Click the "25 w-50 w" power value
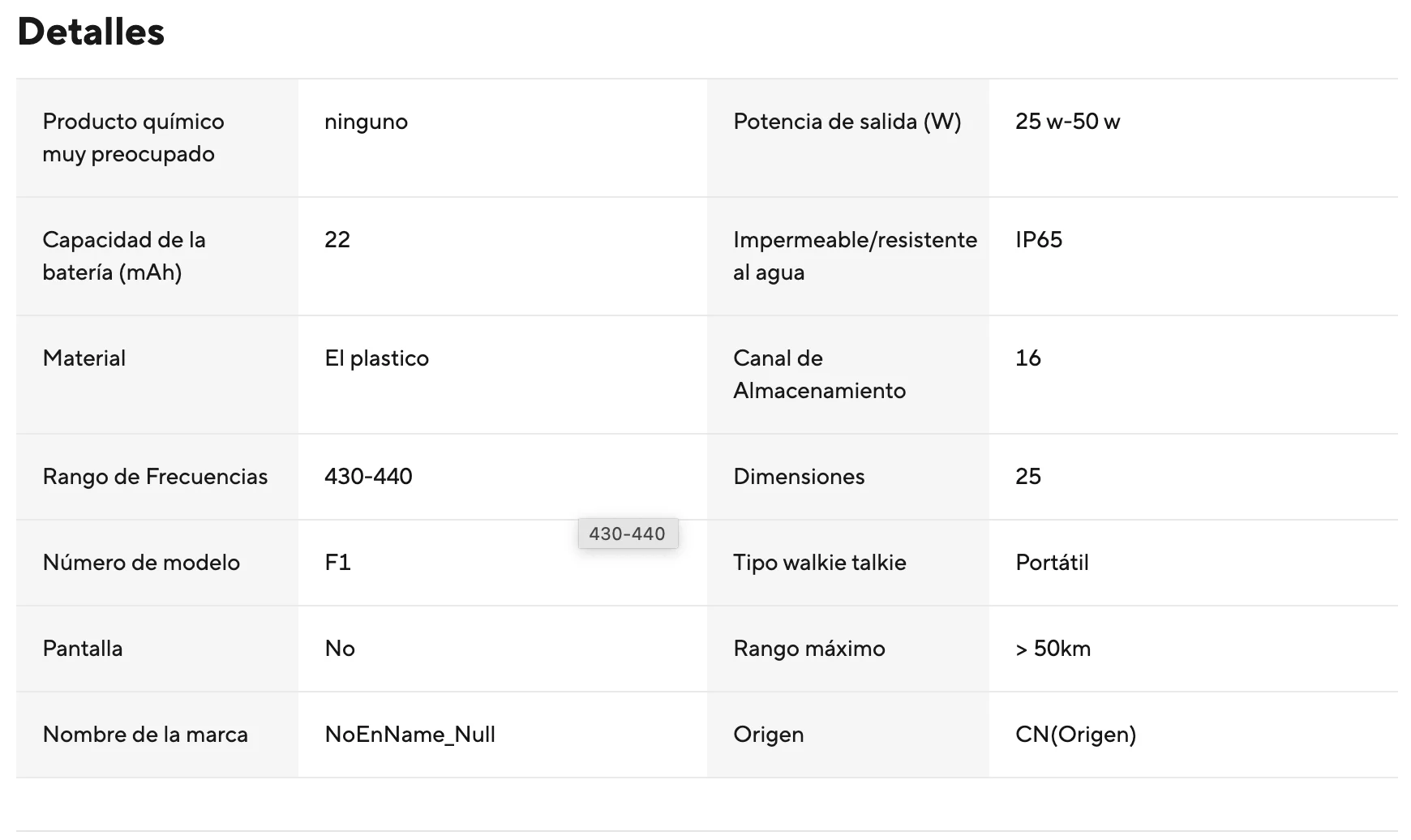Image resolution: width=1411 pixels, height=840 pixels. [1067, 122]
